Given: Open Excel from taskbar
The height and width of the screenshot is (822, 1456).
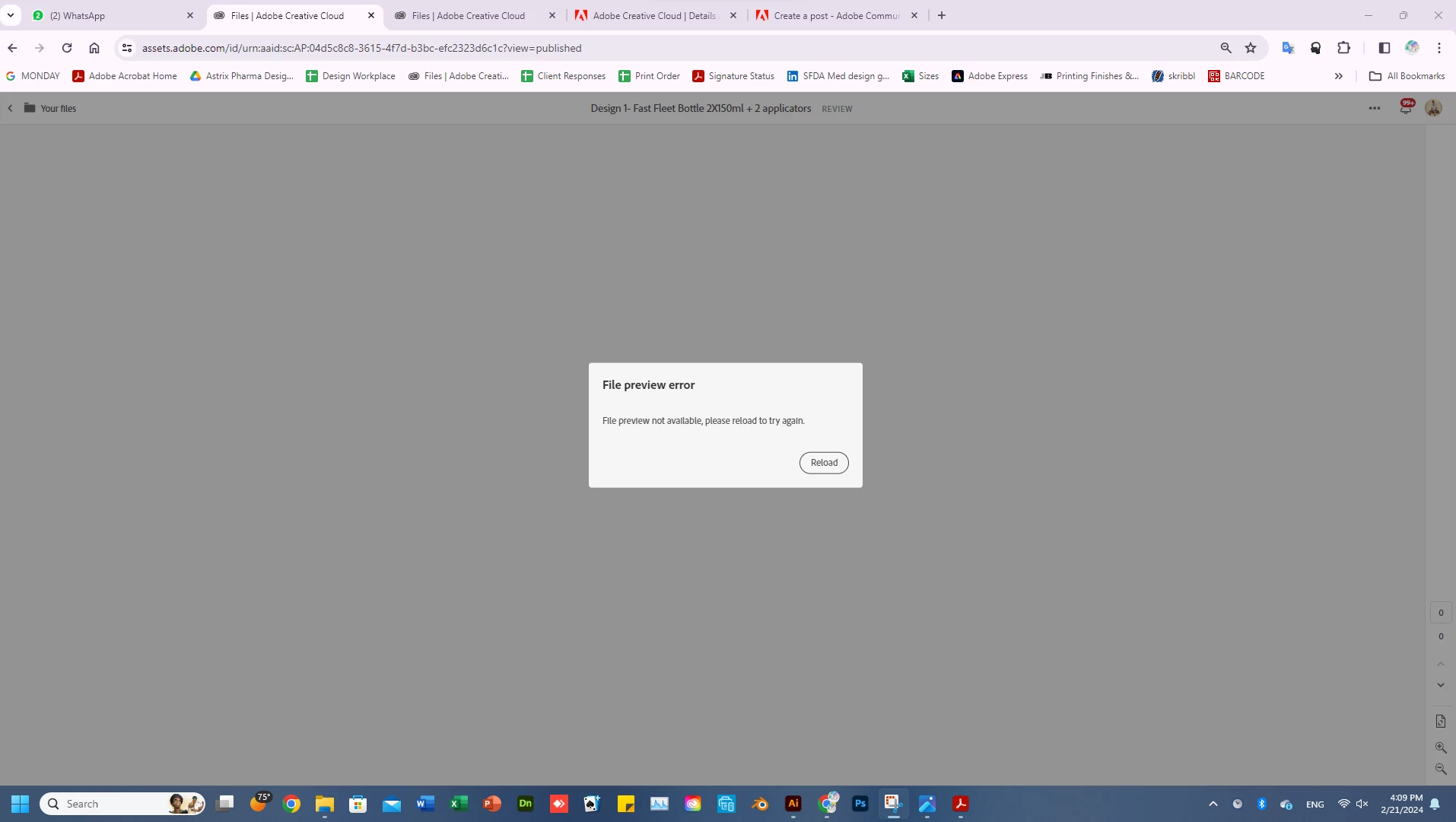Looking at the screenshot, I should tap(459, 804).
